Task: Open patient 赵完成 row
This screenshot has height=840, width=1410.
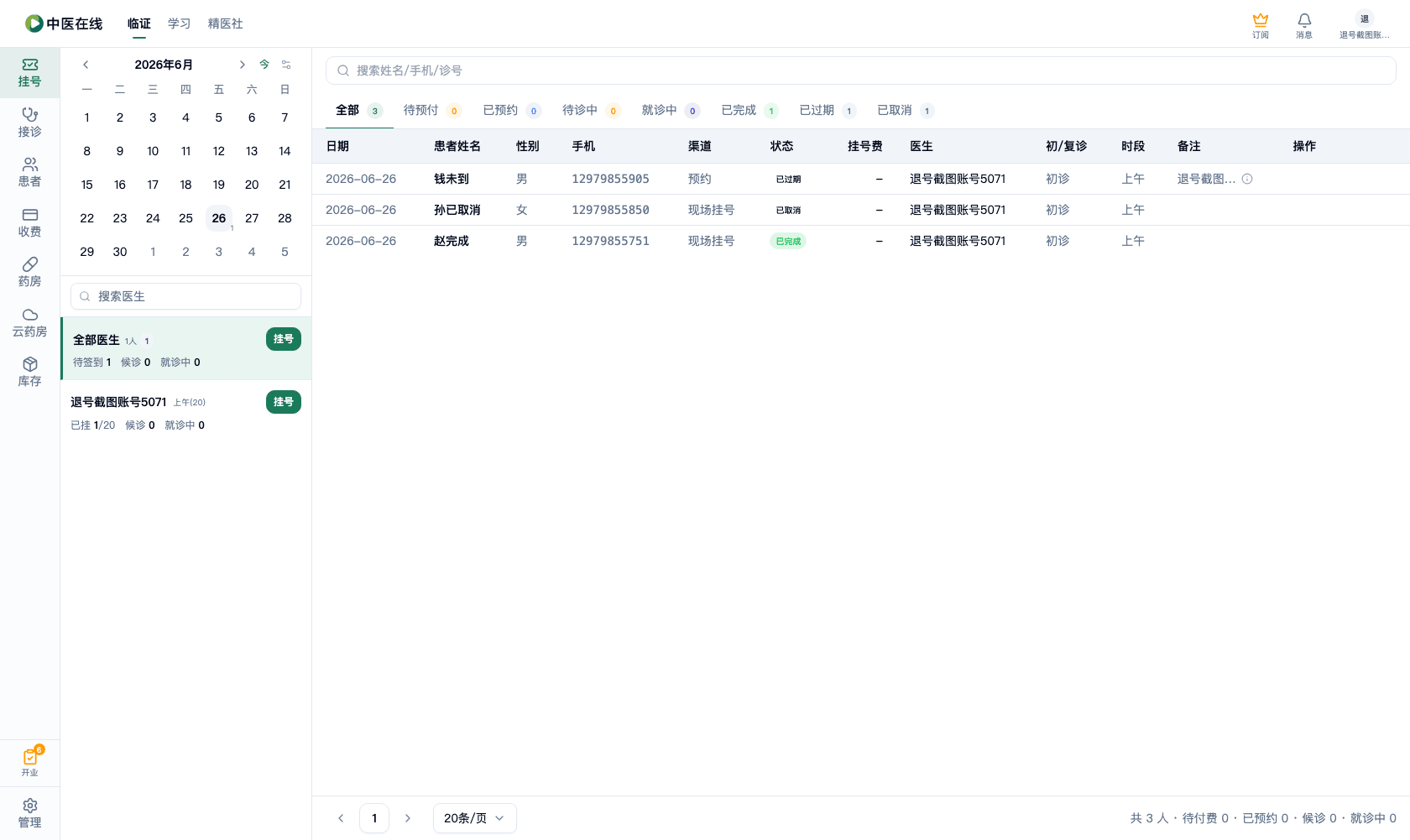Action: point(861,241)
